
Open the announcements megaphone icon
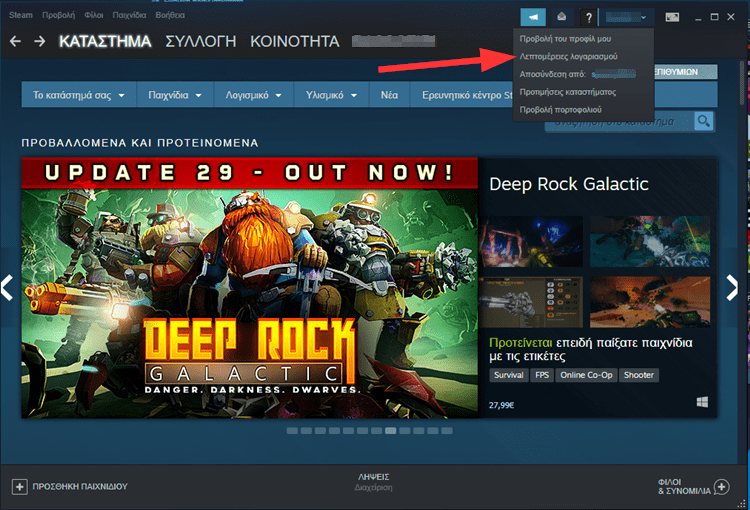tap(533, 18)
